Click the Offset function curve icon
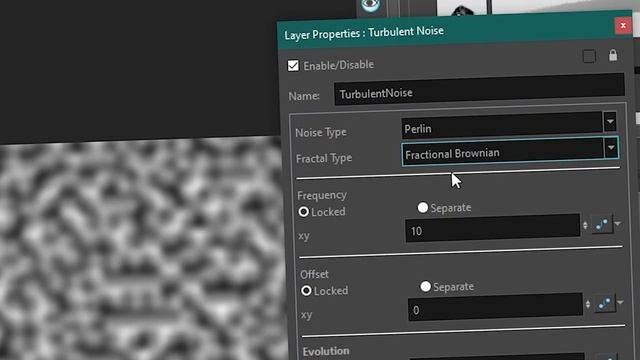640x360 pixels. [x=605, y=303]
